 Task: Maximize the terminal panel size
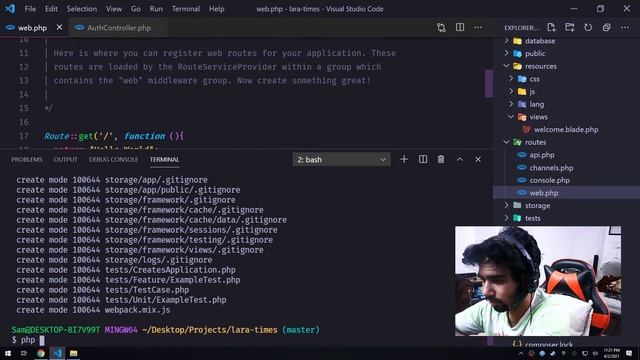tap(460, 159)
